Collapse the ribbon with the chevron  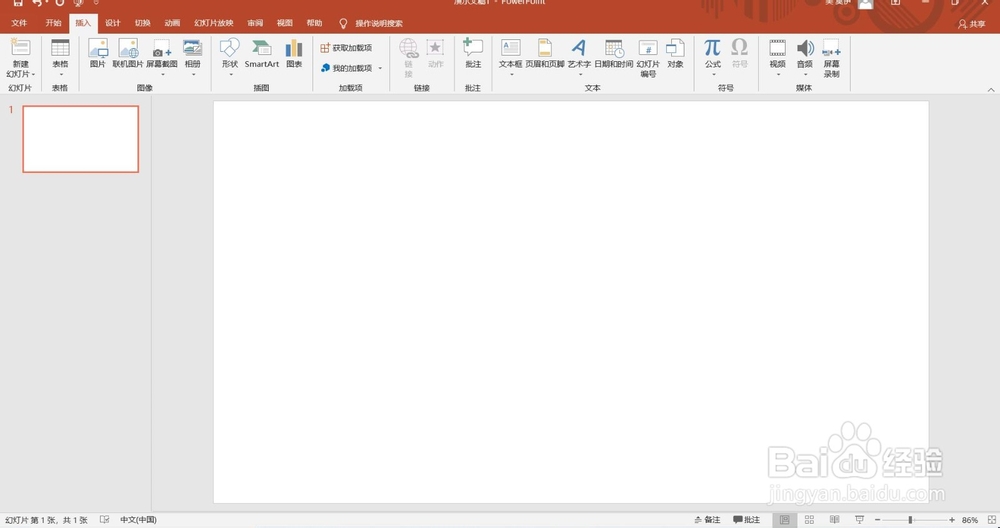point(991,90)
